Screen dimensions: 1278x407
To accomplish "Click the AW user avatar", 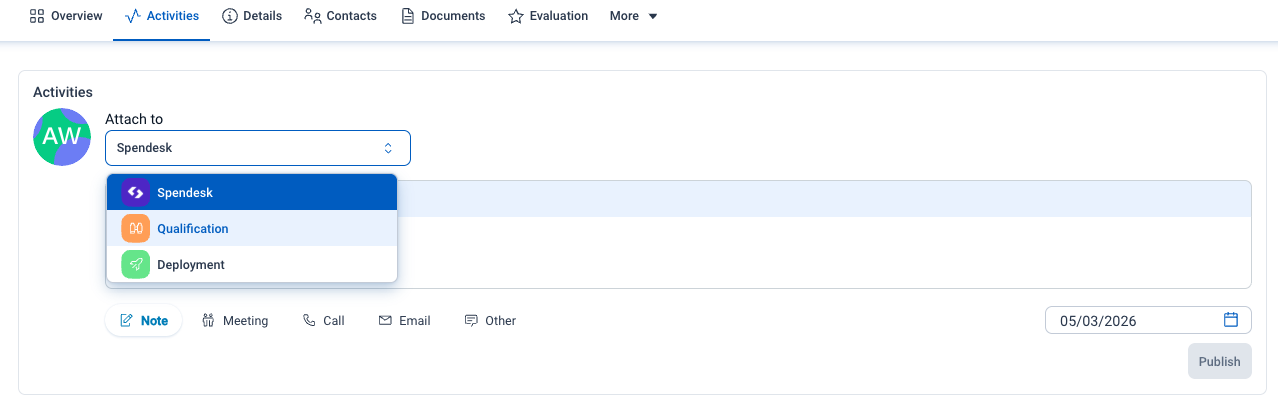I will tap(62, 137).
